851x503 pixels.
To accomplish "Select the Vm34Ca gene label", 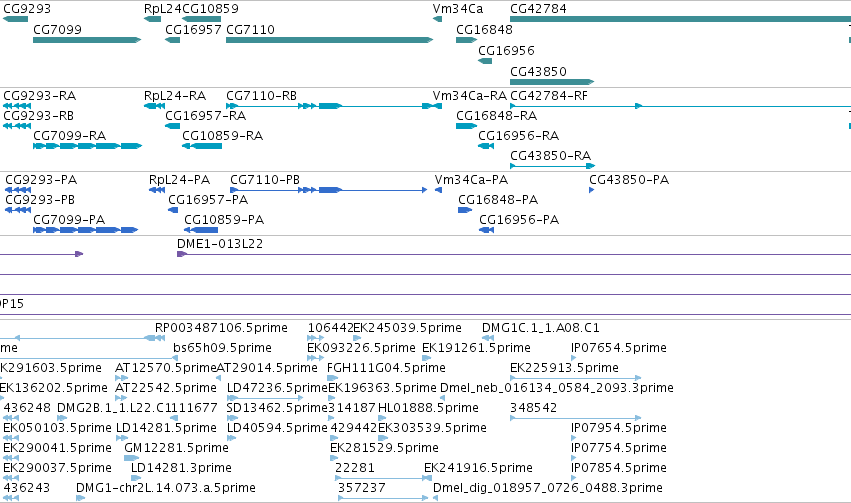I will 458,9.
